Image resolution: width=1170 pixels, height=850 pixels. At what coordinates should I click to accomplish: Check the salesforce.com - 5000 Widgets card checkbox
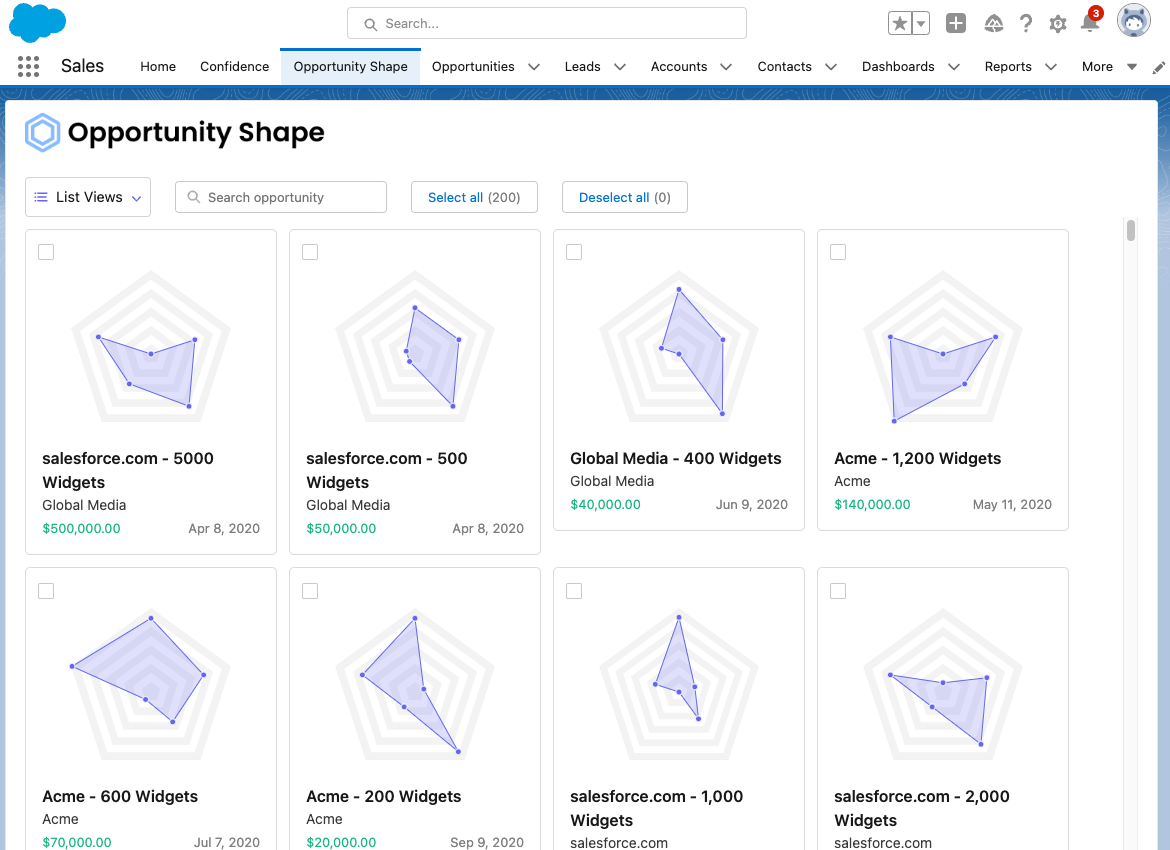tap(46, 252)
